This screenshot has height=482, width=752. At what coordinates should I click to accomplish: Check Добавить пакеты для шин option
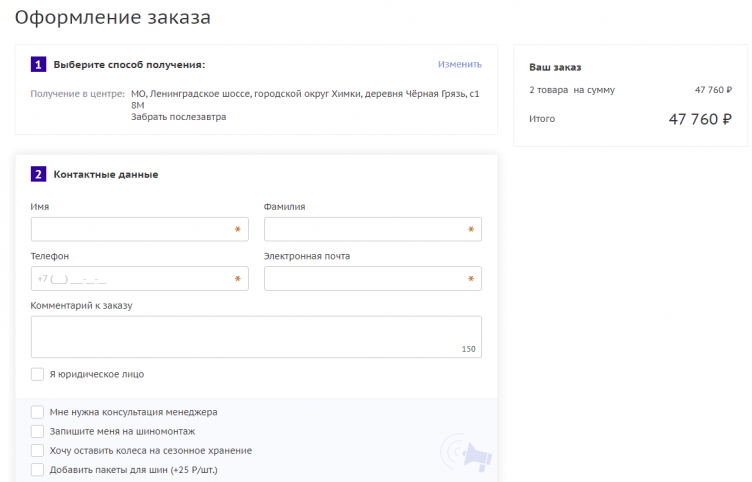[37, 470]
